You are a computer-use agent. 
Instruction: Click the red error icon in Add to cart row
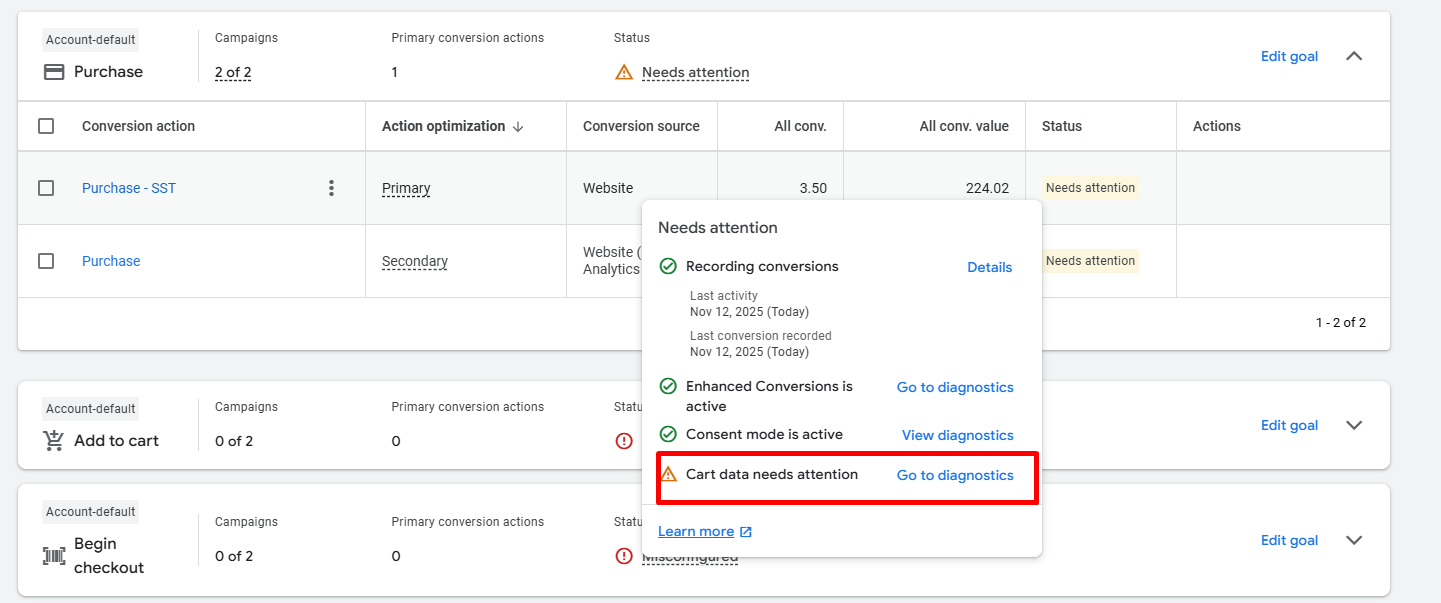coord(624,441)
